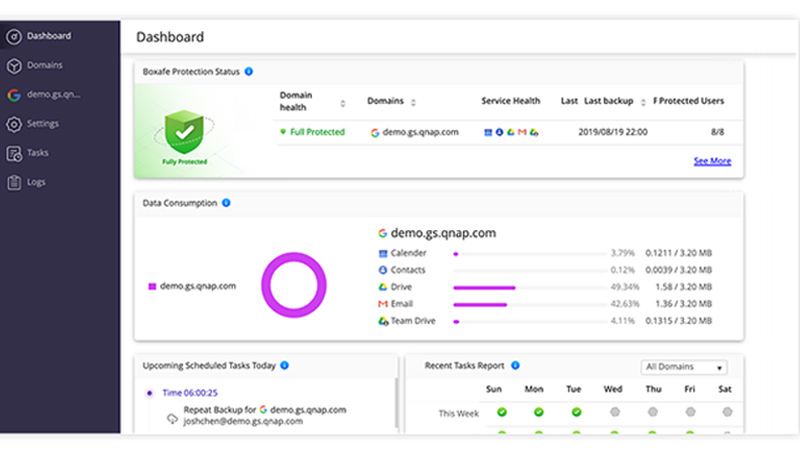
Task: Open Domains in the sidebar
Action: (x=45, y=65)
